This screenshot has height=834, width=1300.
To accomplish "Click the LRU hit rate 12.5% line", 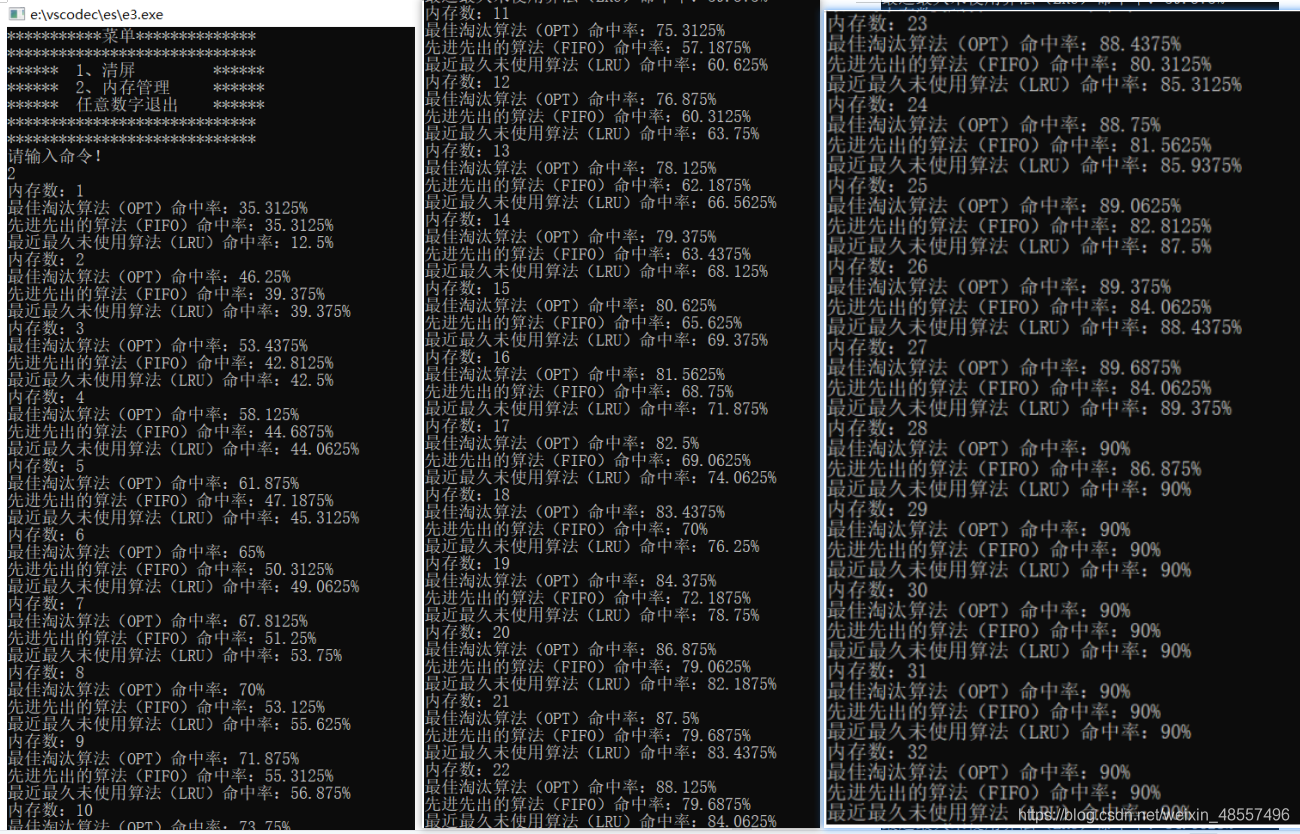I will click(171, 243).
